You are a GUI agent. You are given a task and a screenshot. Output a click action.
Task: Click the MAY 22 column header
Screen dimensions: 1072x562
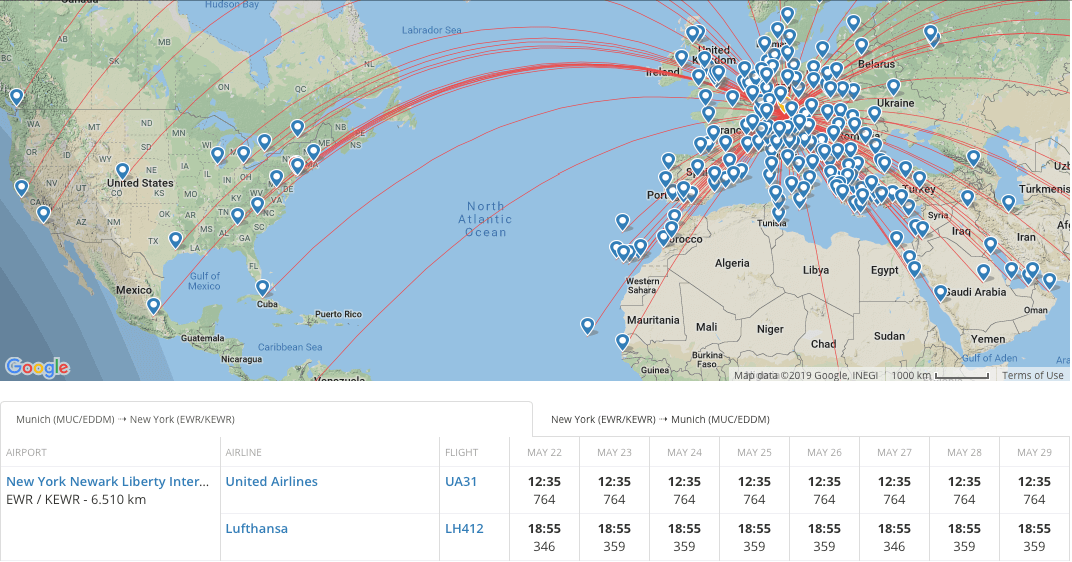(544, 453)
